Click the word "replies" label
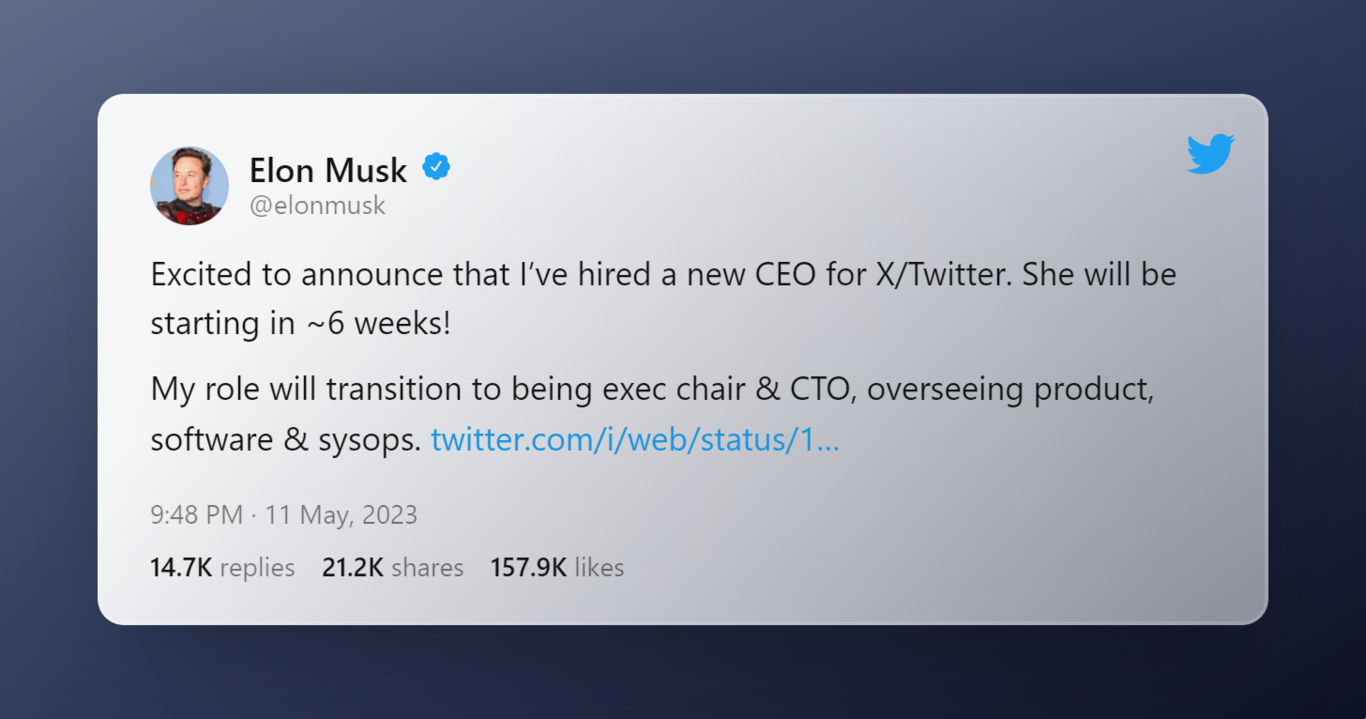 [x=257, y=568]
